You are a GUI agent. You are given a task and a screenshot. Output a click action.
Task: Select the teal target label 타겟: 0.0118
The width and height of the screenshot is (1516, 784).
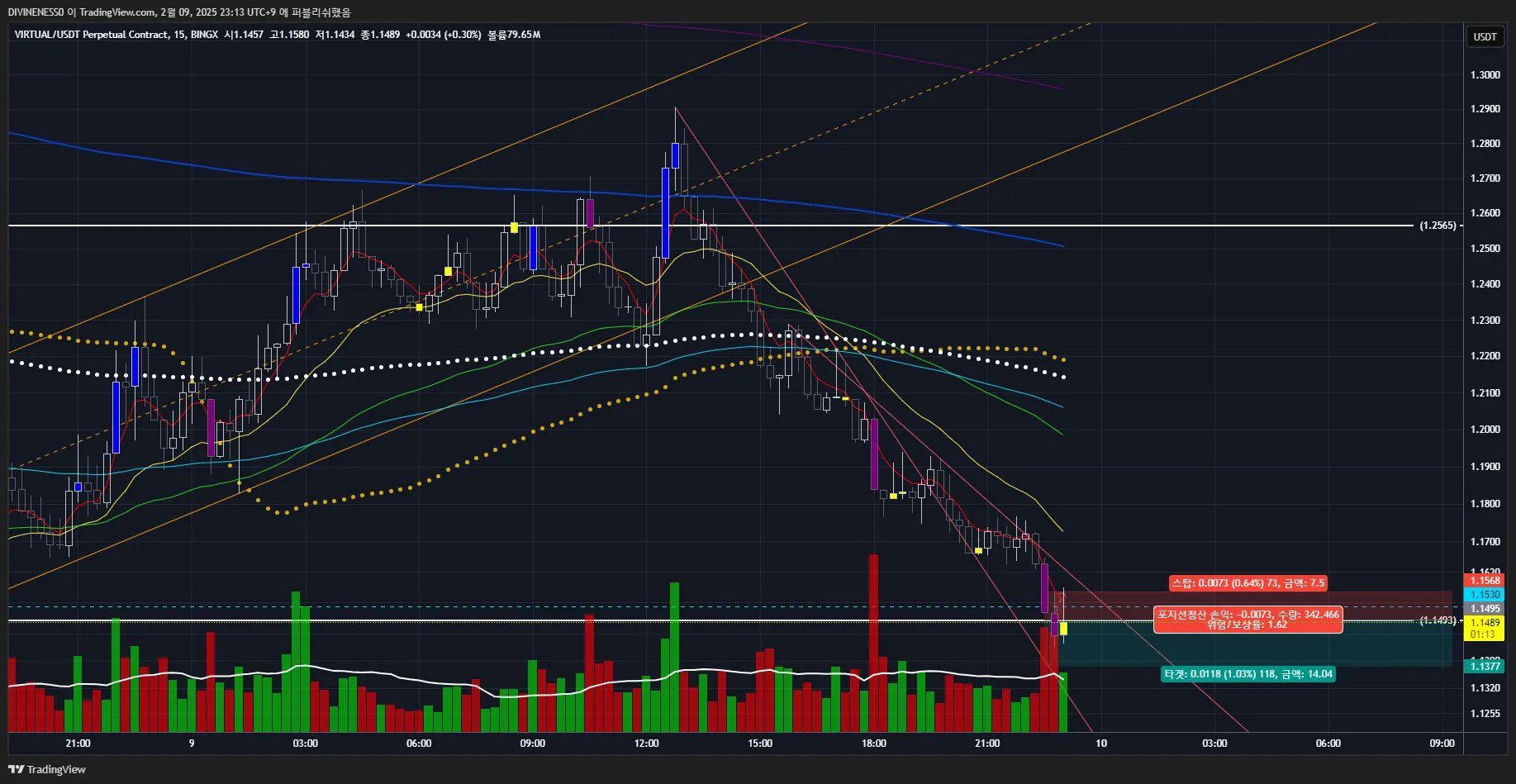tap(1248, 674)
